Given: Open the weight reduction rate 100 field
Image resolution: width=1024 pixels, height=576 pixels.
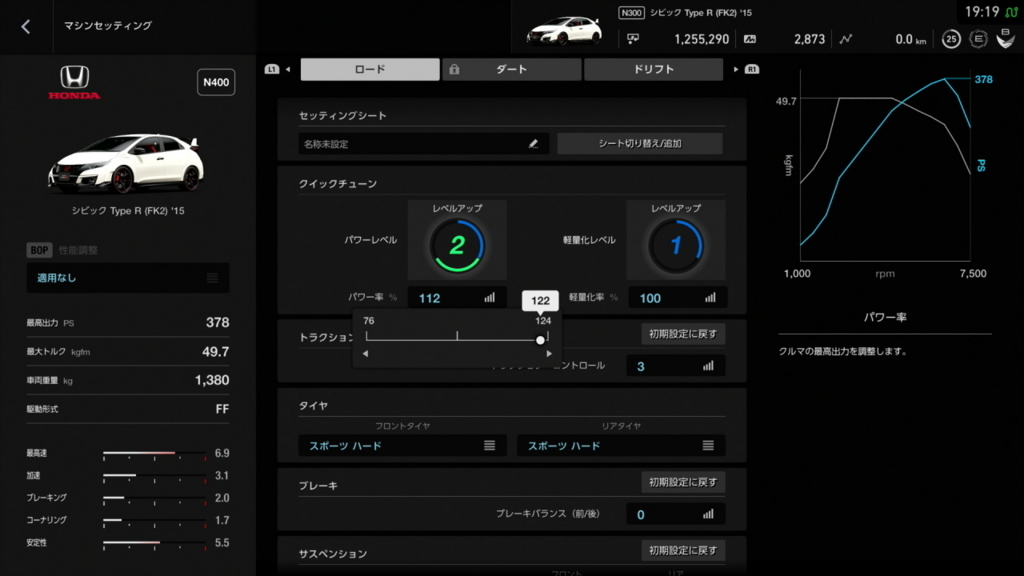Looking at the screenshot, I should tap(676, 298).
